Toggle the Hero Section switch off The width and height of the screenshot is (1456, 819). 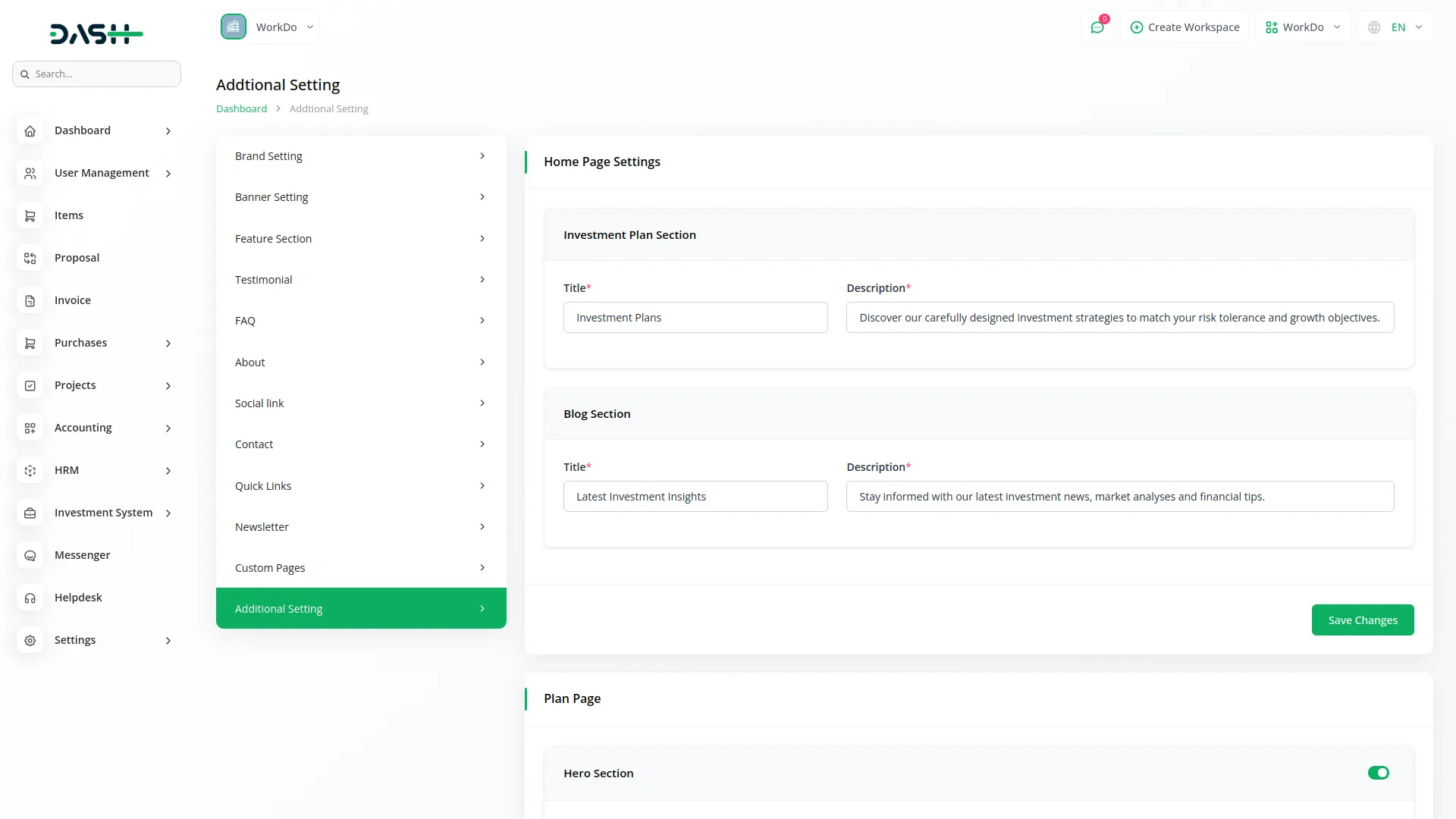point(1378,773)
